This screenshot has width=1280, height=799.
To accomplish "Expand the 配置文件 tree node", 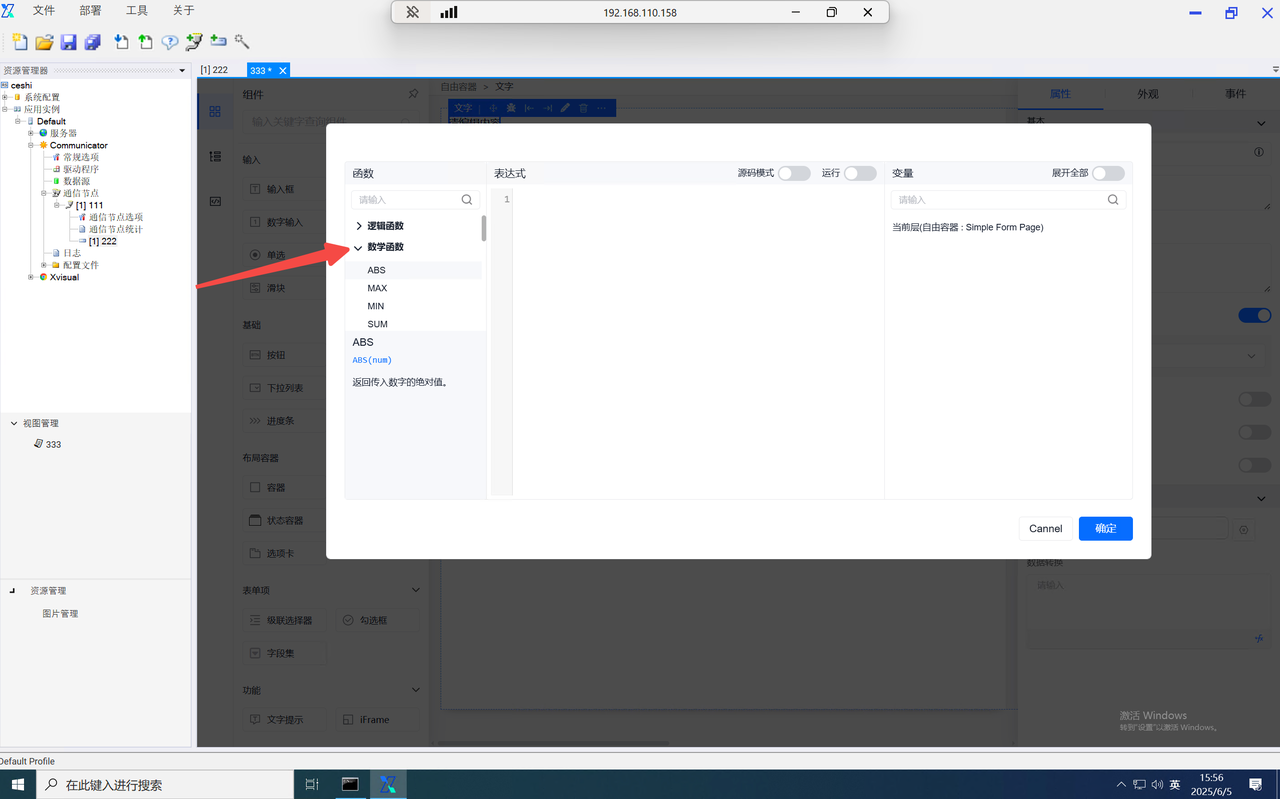I will coord(44,265).
